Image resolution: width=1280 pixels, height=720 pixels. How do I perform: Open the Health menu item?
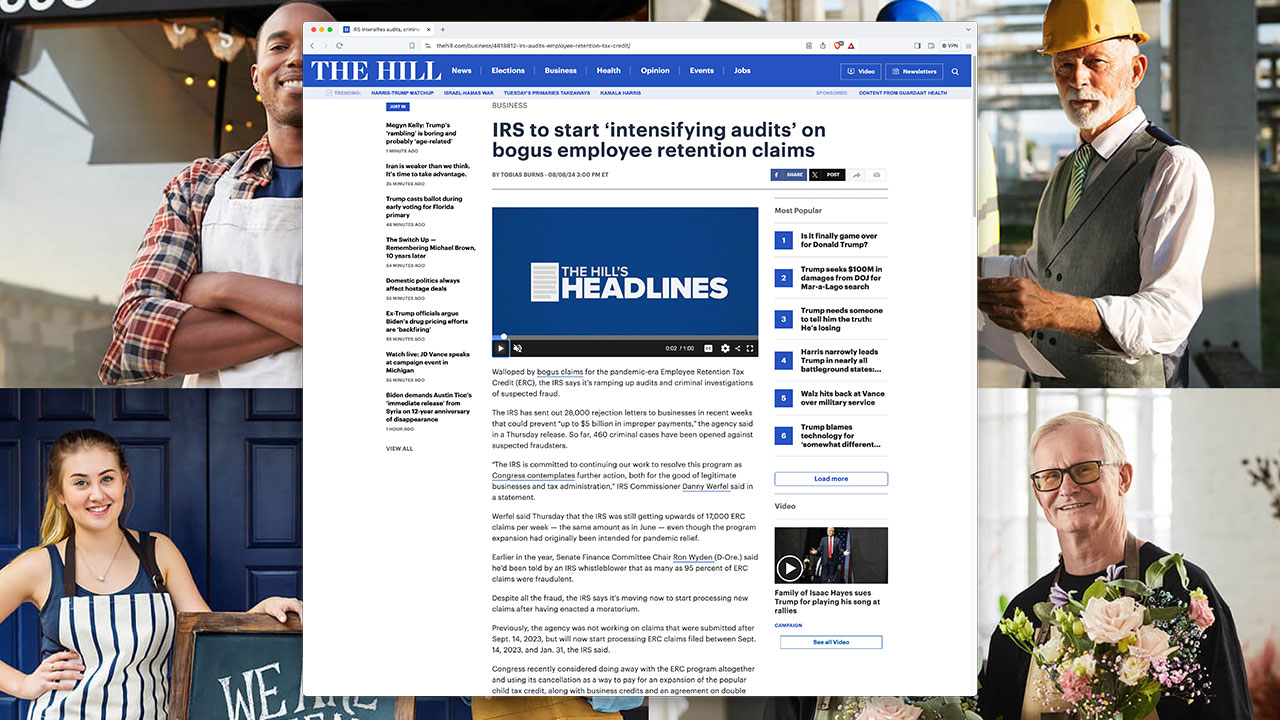click(609, 71)
